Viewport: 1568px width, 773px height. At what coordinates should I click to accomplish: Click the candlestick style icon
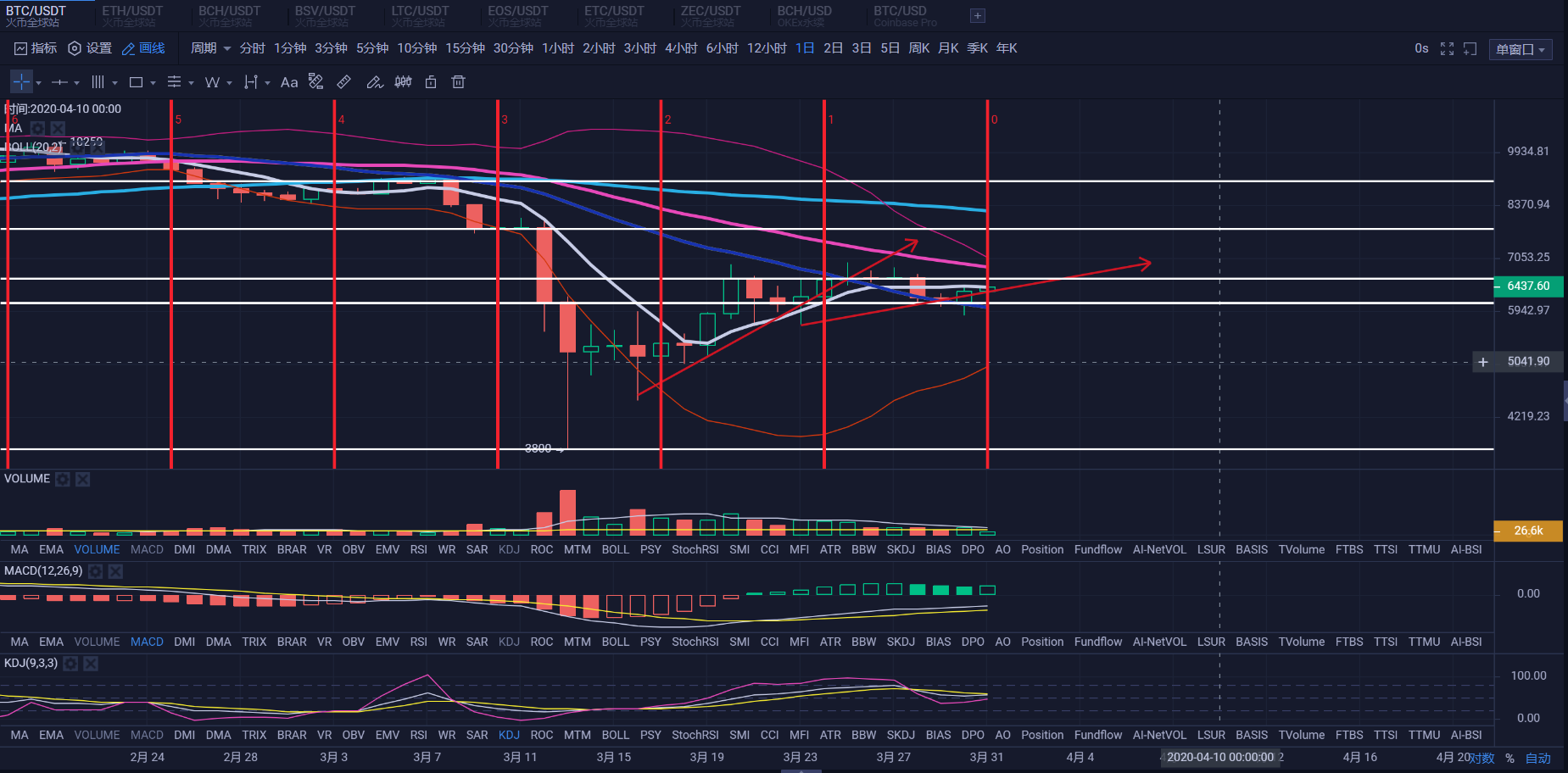tap(404, 81)
